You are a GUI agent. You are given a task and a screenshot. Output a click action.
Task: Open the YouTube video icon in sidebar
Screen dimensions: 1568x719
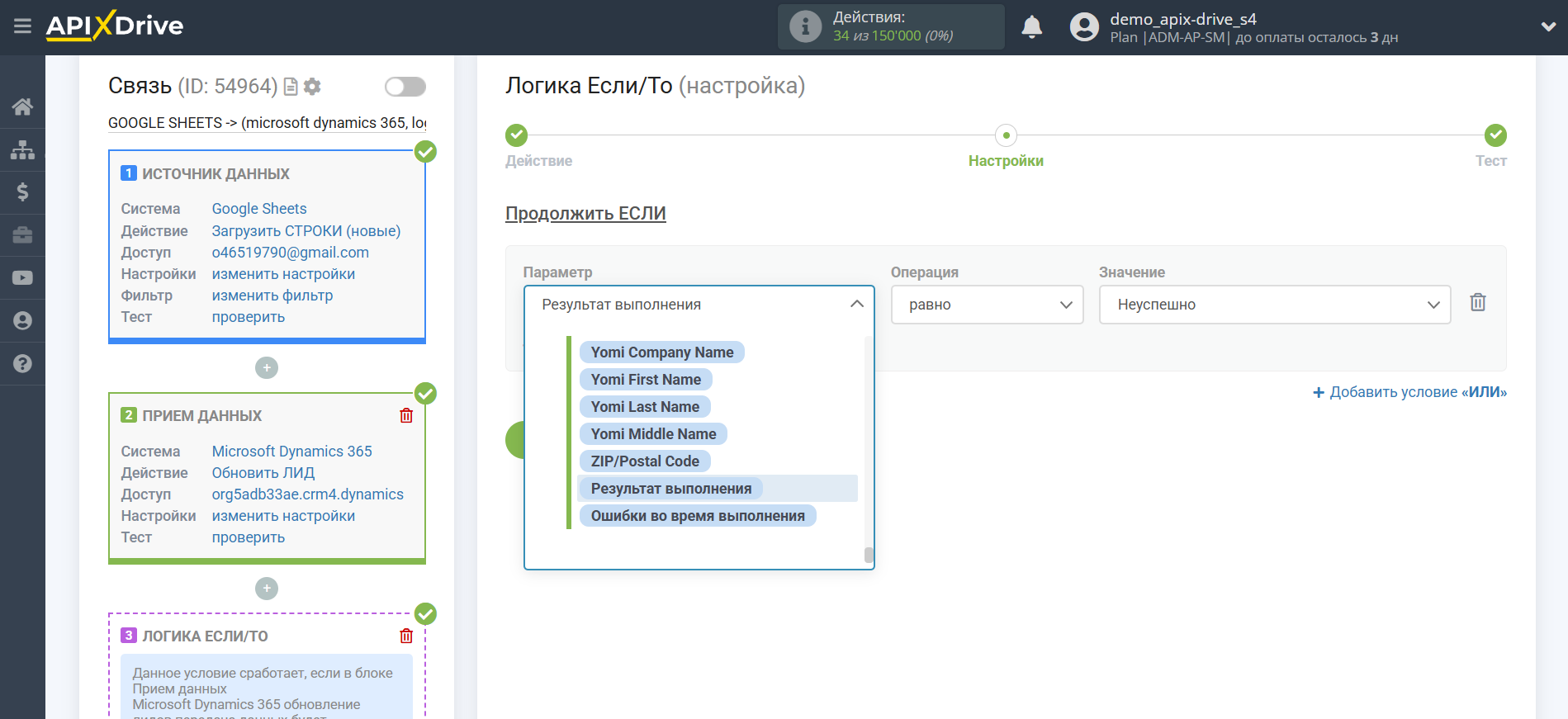[x=22, y=278]
